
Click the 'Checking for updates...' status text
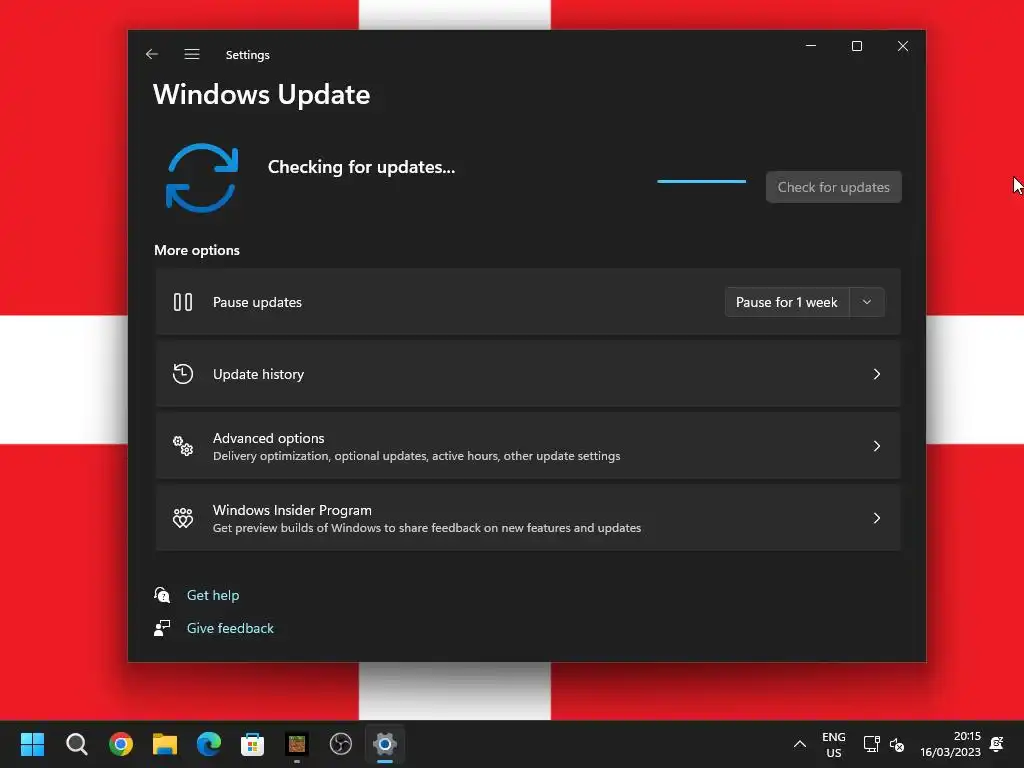click(361, 167)
